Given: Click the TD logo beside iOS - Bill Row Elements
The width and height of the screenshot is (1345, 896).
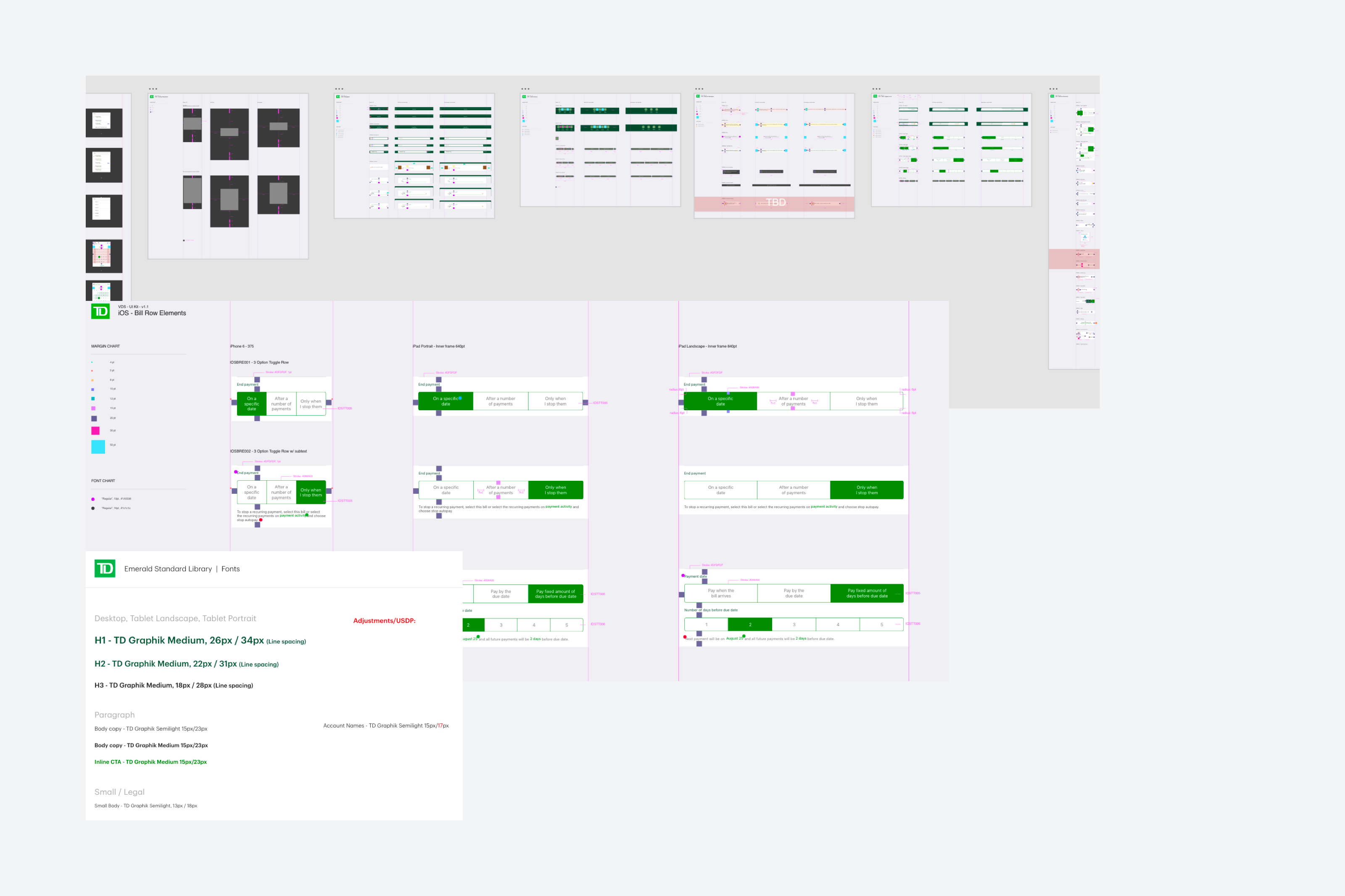Looking at the screenshot, I should point(100,311).
